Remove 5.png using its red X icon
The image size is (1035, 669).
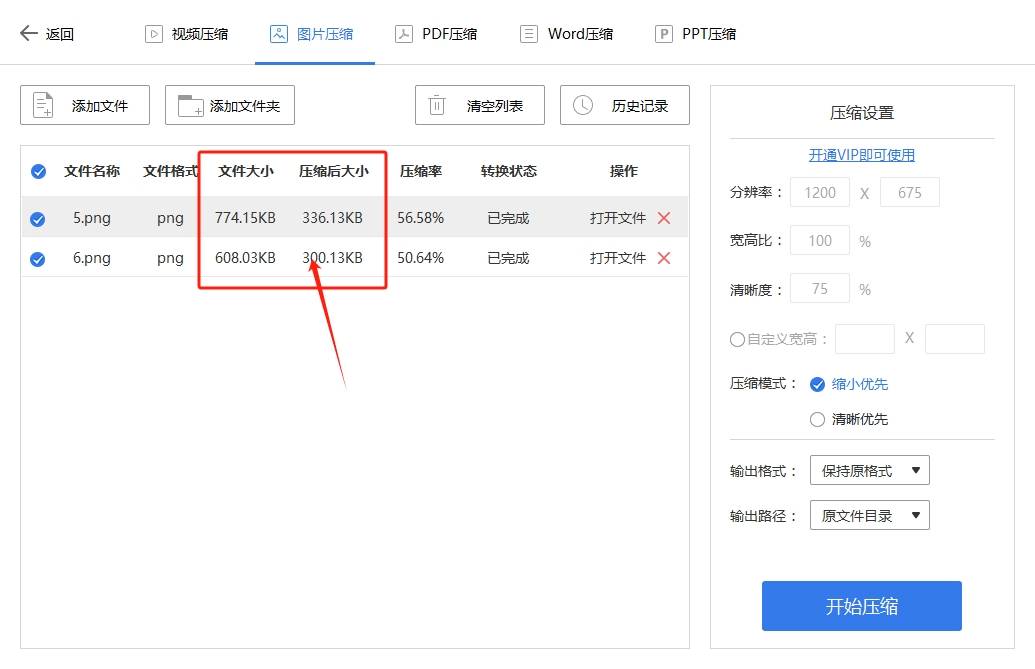point(665,217)
